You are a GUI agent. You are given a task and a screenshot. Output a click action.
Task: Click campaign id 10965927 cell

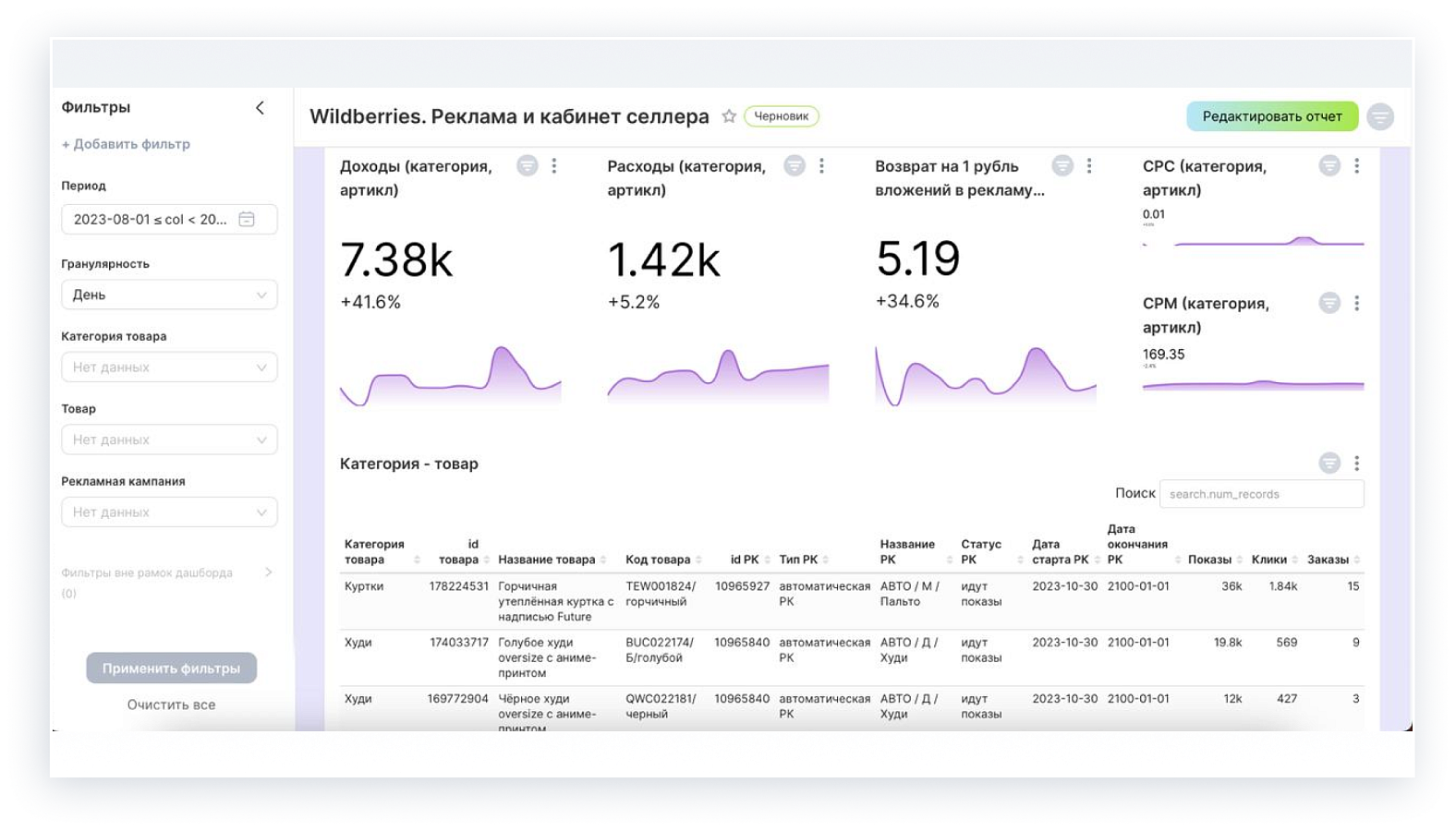[x=742, y=586]
